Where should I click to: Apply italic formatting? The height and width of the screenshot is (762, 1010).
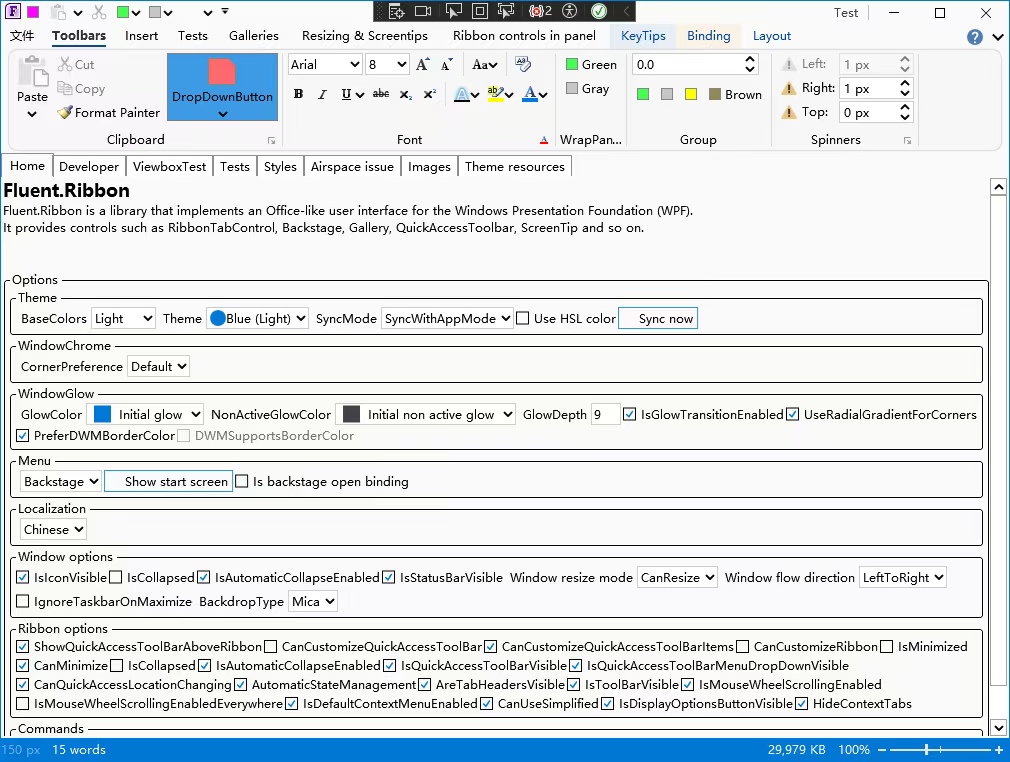pos(322,93)
